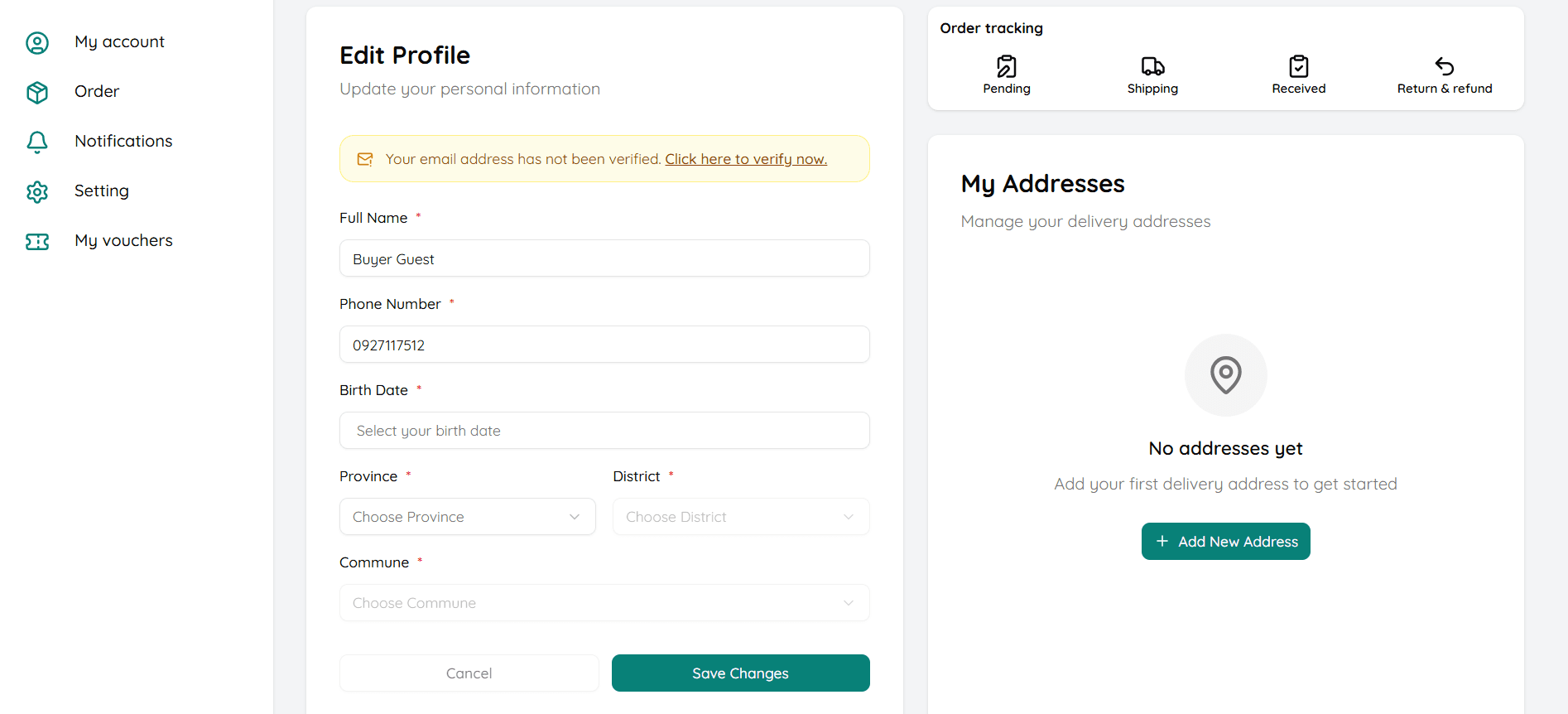Follow the 'Click here to verify now' link

click(x=745, y=159)
